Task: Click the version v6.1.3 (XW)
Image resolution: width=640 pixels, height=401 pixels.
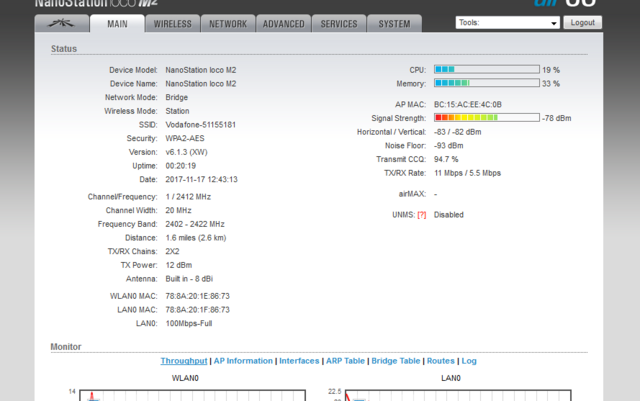Action: (187, 152)
